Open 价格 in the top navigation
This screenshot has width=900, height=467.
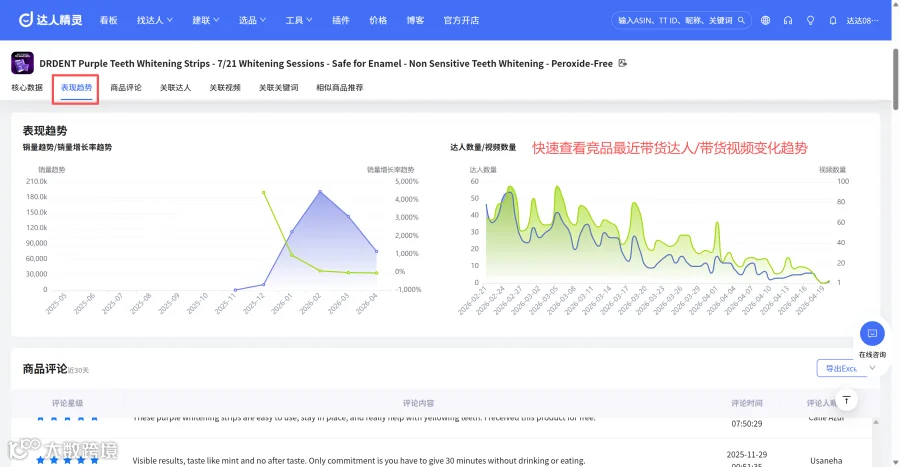pyautogui.click(x=378, y=20)
